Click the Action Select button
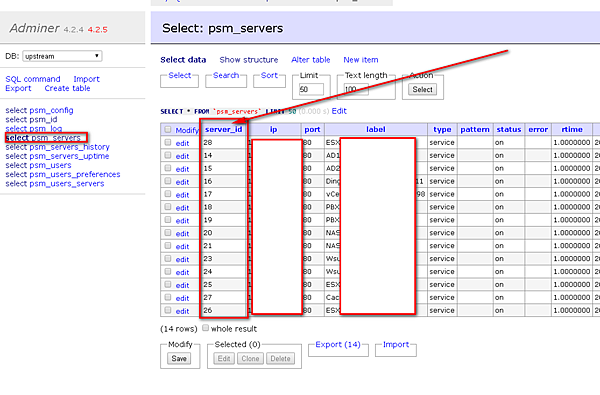Image resolution: width=600 pixels, height=395 pixels. (x=422, y=90)
